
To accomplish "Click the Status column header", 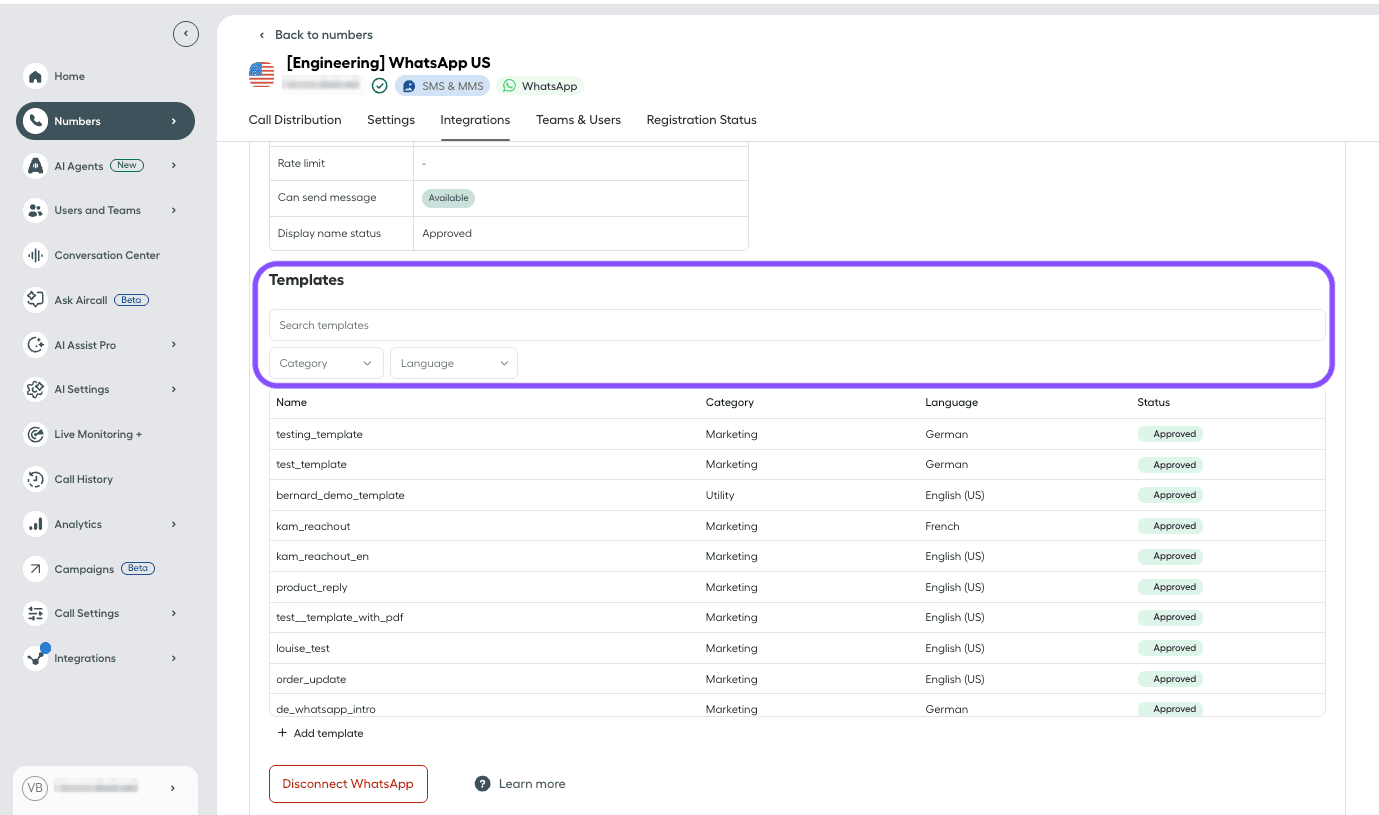I will (x=1153, y=402).
